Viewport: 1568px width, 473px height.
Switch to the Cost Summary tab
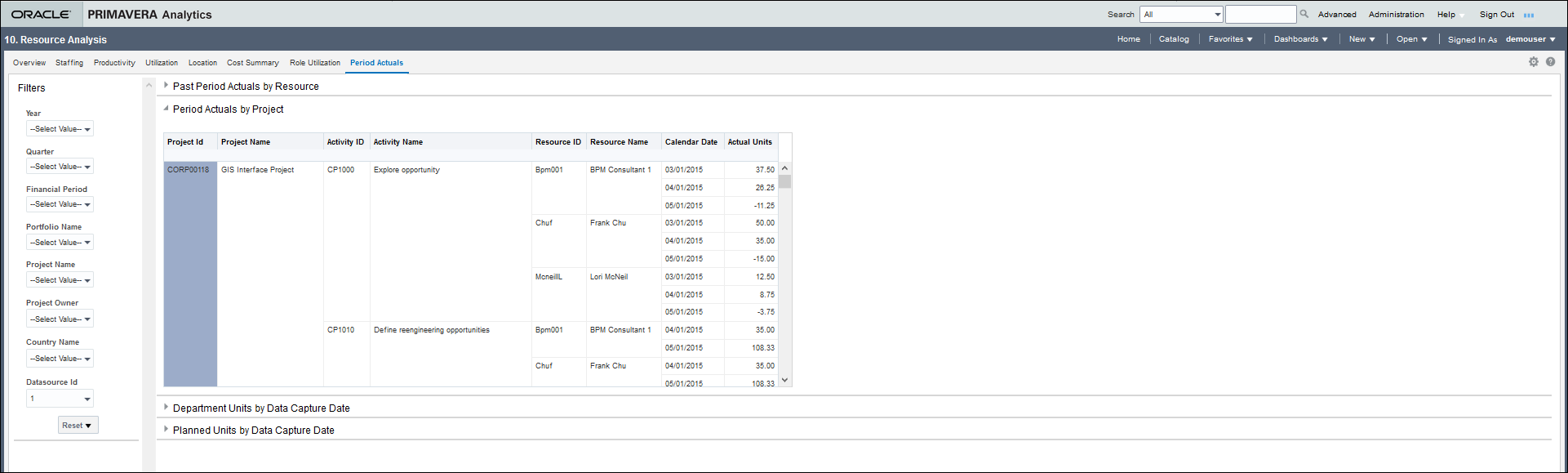(x=252, y=63)
